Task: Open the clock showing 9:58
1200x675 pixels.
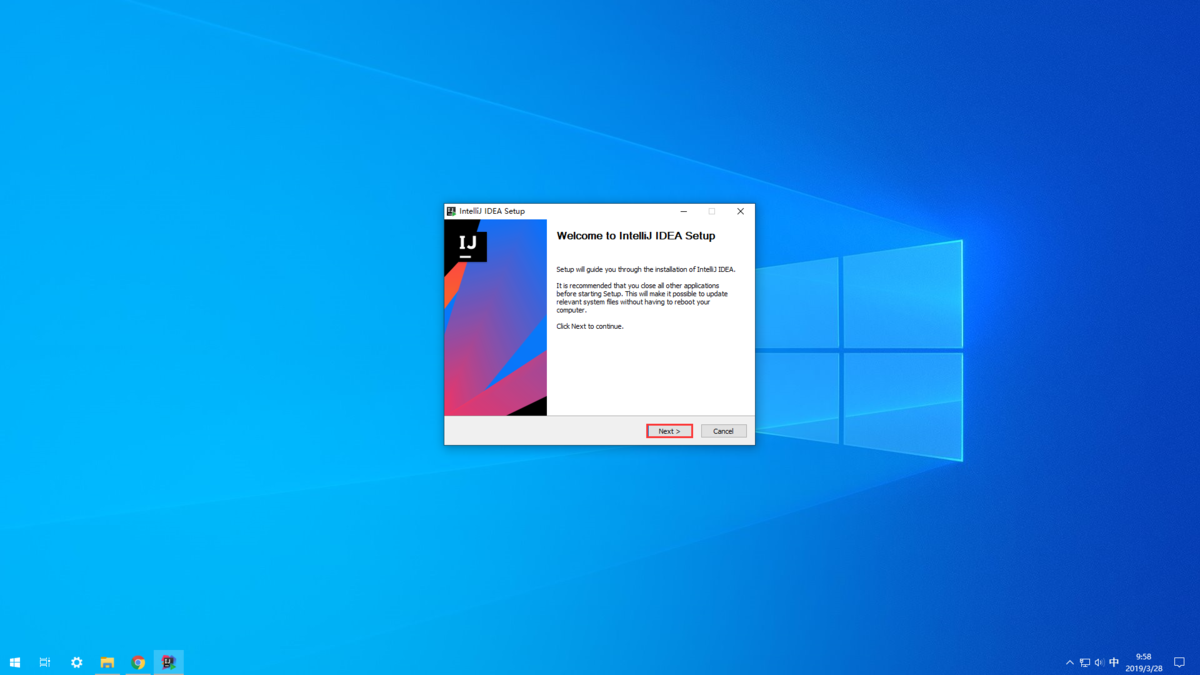Action: click(x=1144, y=662)
